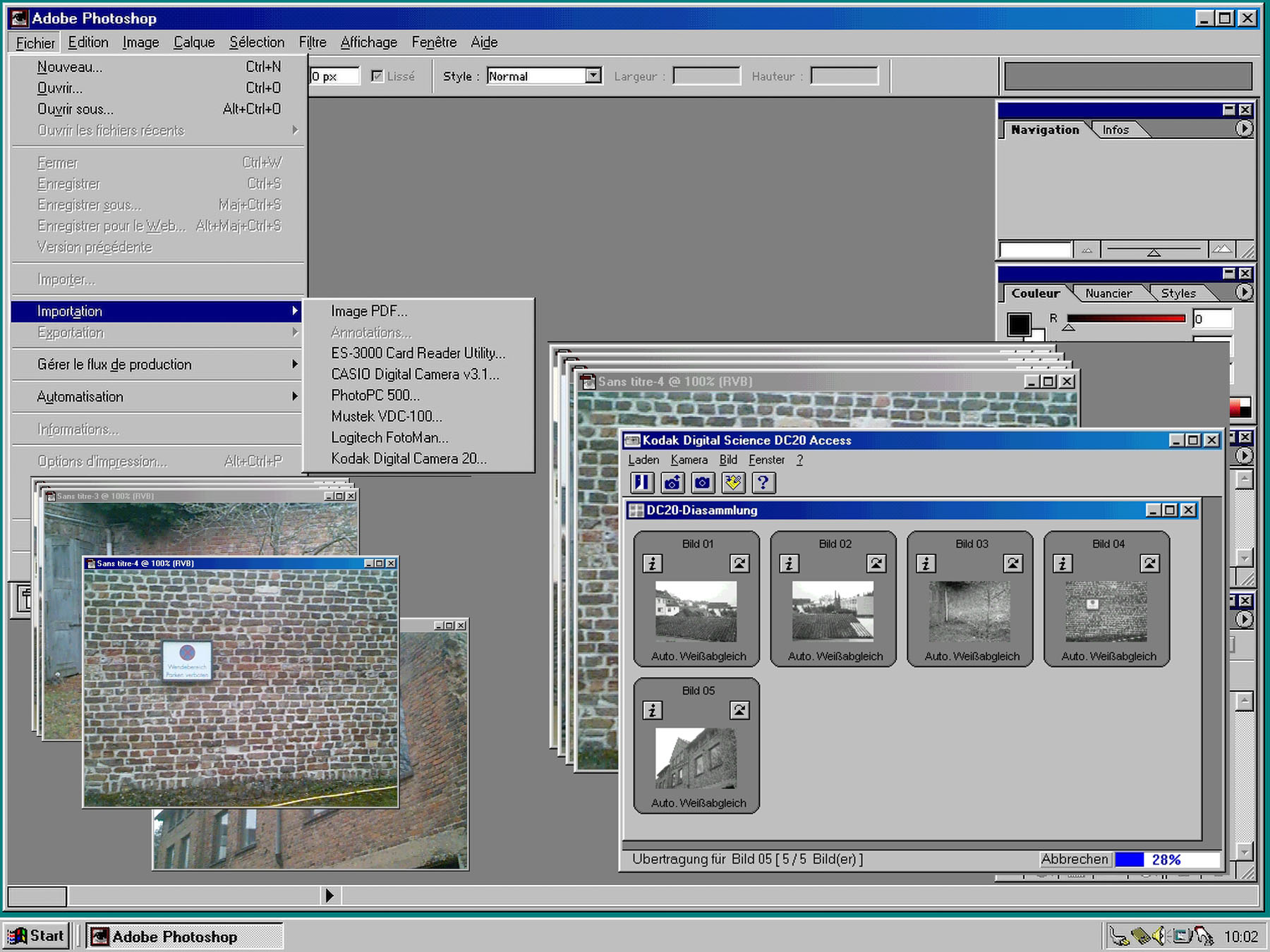Open Bild menu in Kodak window
The width and height of the screenshot is (1270, 952).
(x=728, y=460)
